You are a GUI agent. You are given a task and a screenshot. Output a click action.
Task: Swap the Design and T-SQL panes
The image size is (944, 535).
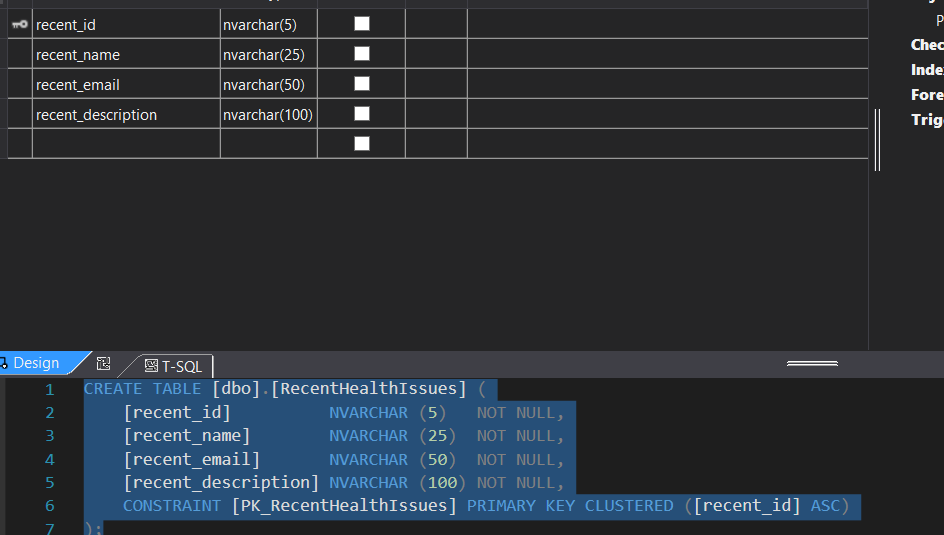tap(104, 363)
